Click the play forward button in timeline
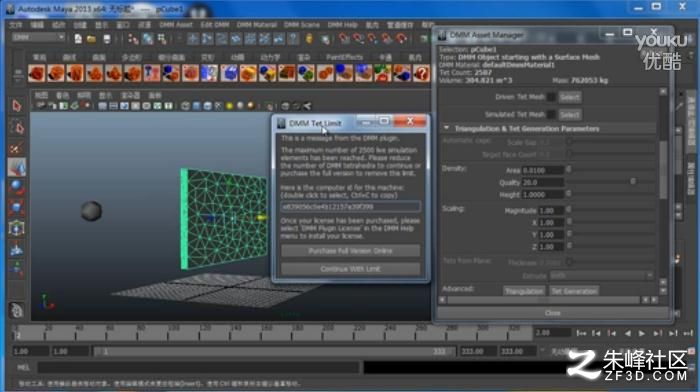This screenshot has width=700, height=392. click(x=642, y=333)
